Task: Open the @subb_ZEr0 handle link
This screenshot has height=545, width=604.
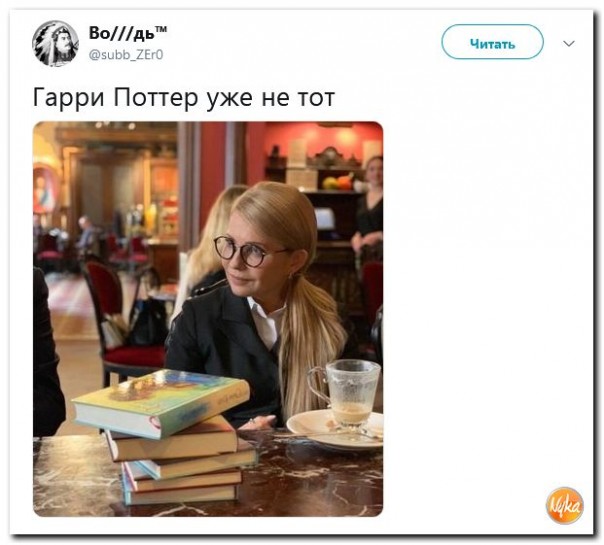Action: coord(126,55)
